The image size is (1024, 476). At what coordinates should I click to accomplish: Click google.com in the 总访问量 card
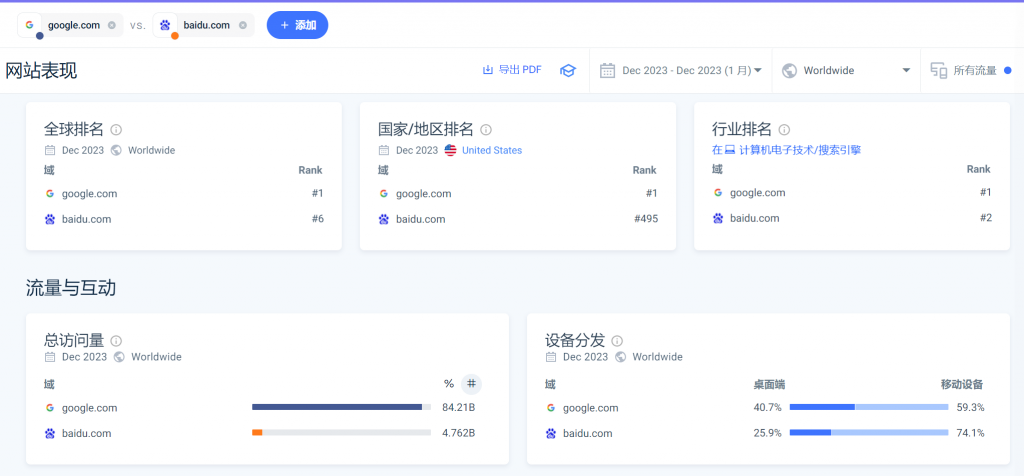[89, 408]
